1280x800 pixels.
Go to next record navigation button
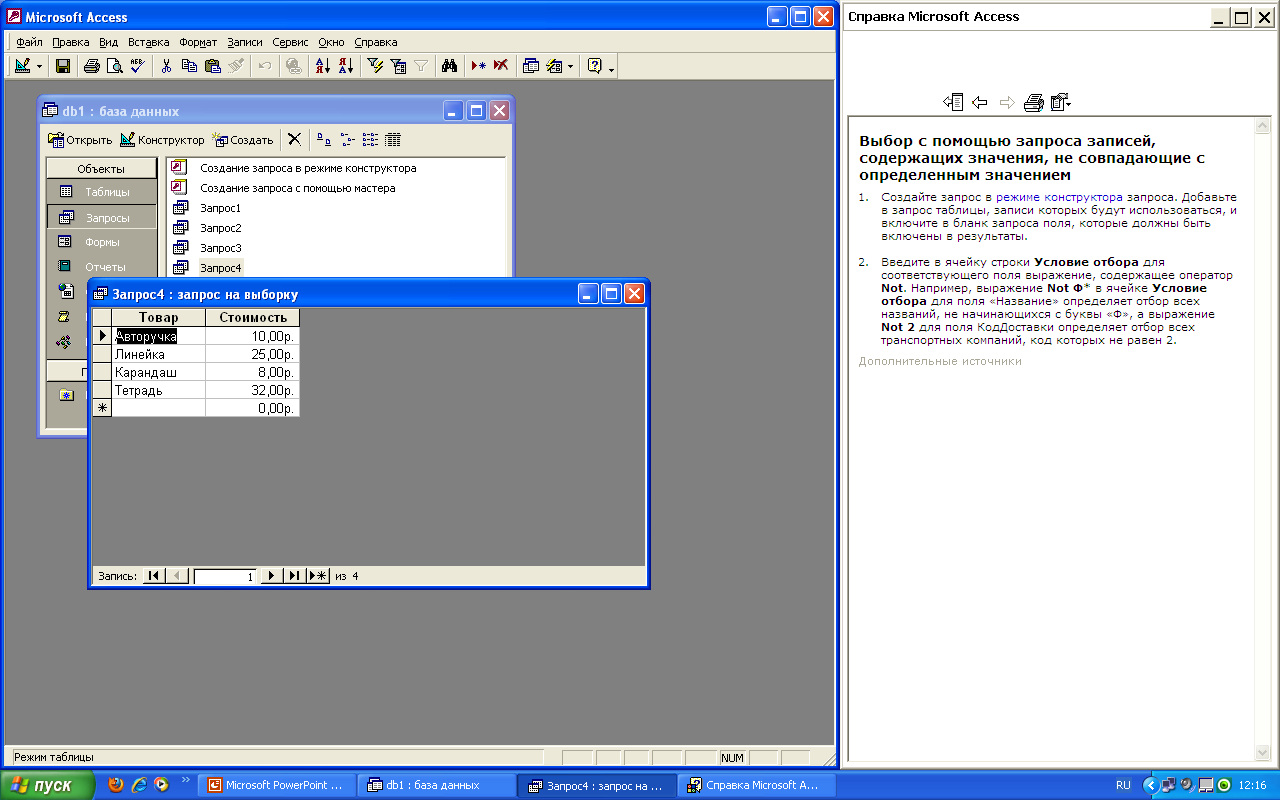coord(271,576)
